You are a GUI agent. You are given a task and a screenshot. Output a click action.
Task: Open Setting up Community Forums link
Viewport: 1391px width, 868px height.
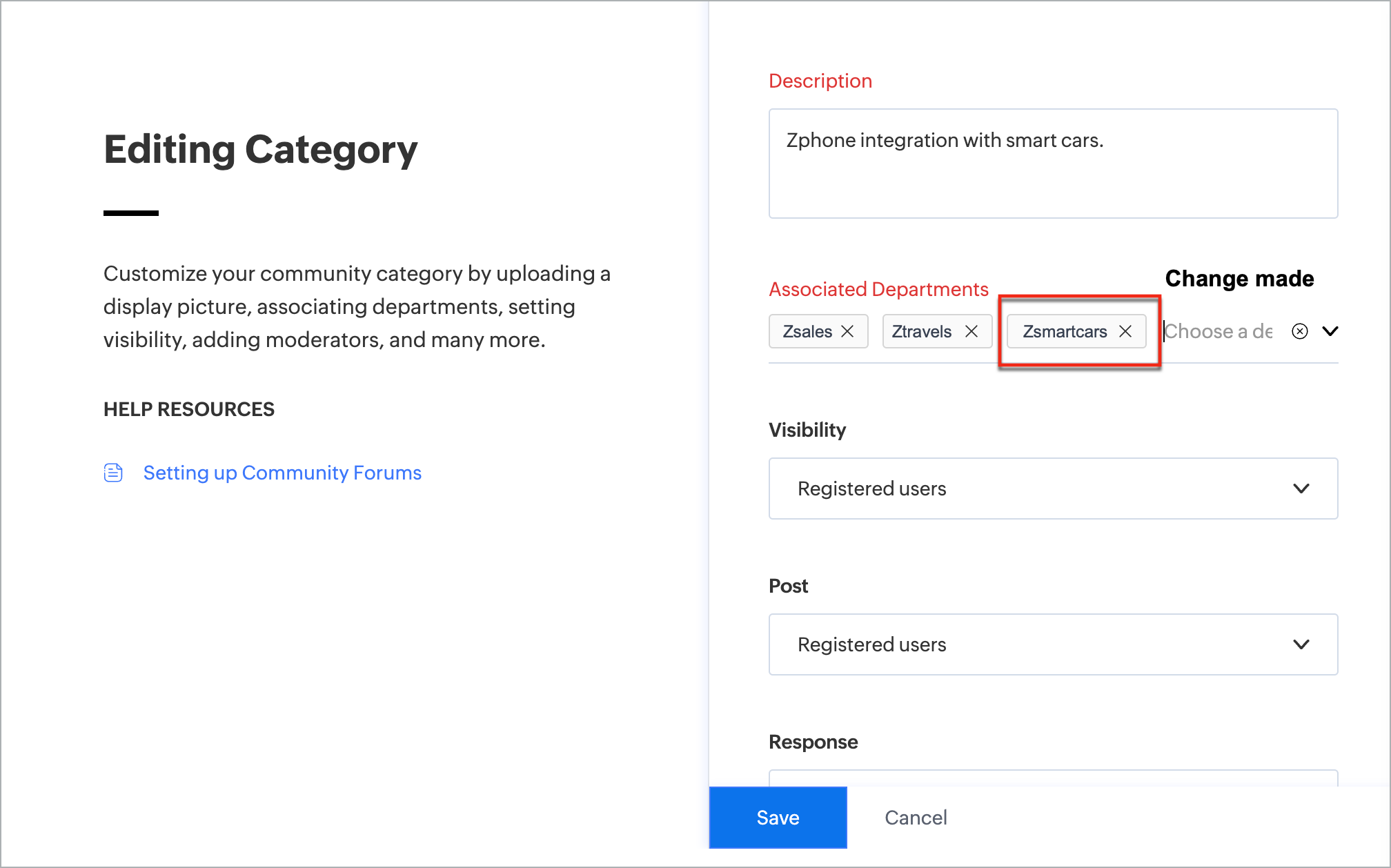[x=282, y=473]
